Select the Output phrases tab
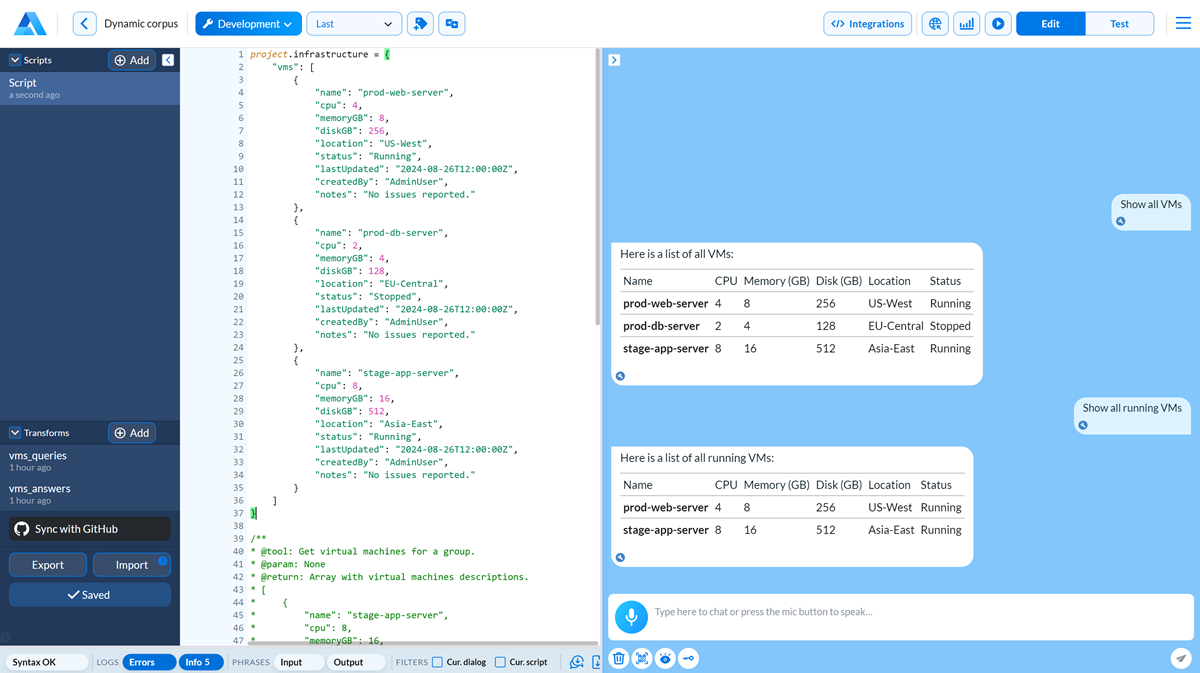Image resolution: width=1200 pixels, height=673 pixels. click(356, 661)
